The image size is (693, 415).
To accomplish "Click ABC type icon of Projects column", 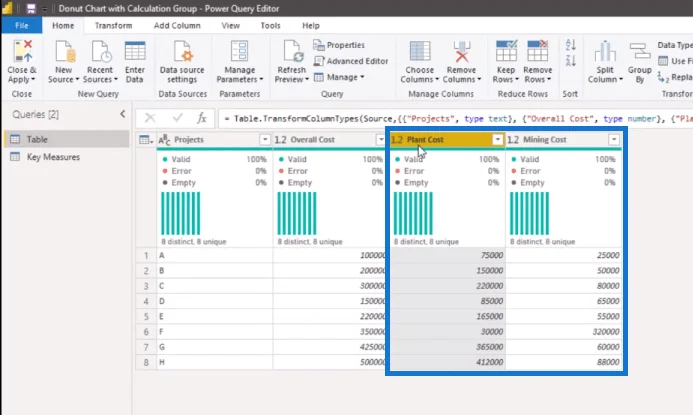I will click(164, 140).
